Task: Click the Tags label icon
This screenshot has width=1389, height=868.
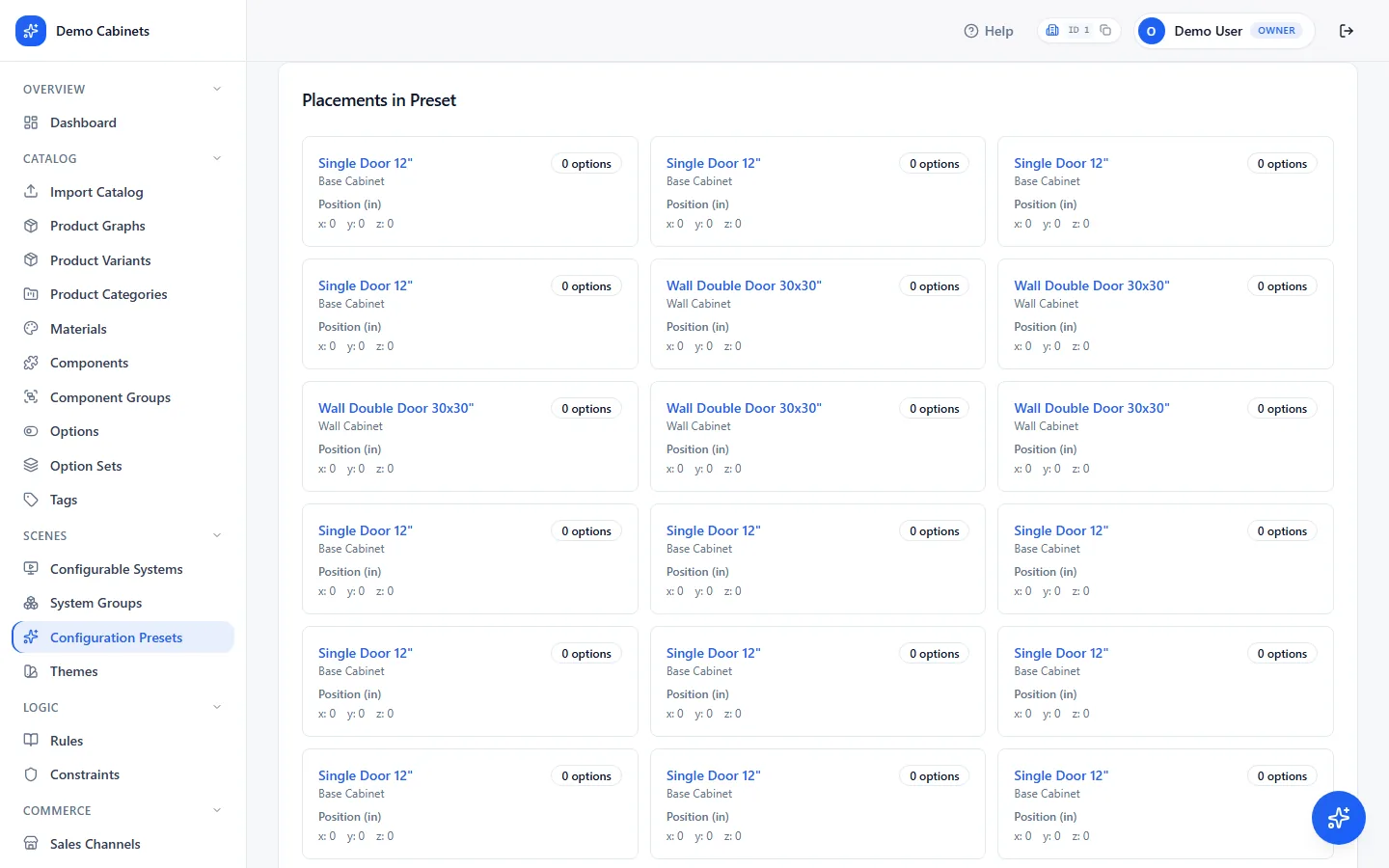Action: (31, 500)
